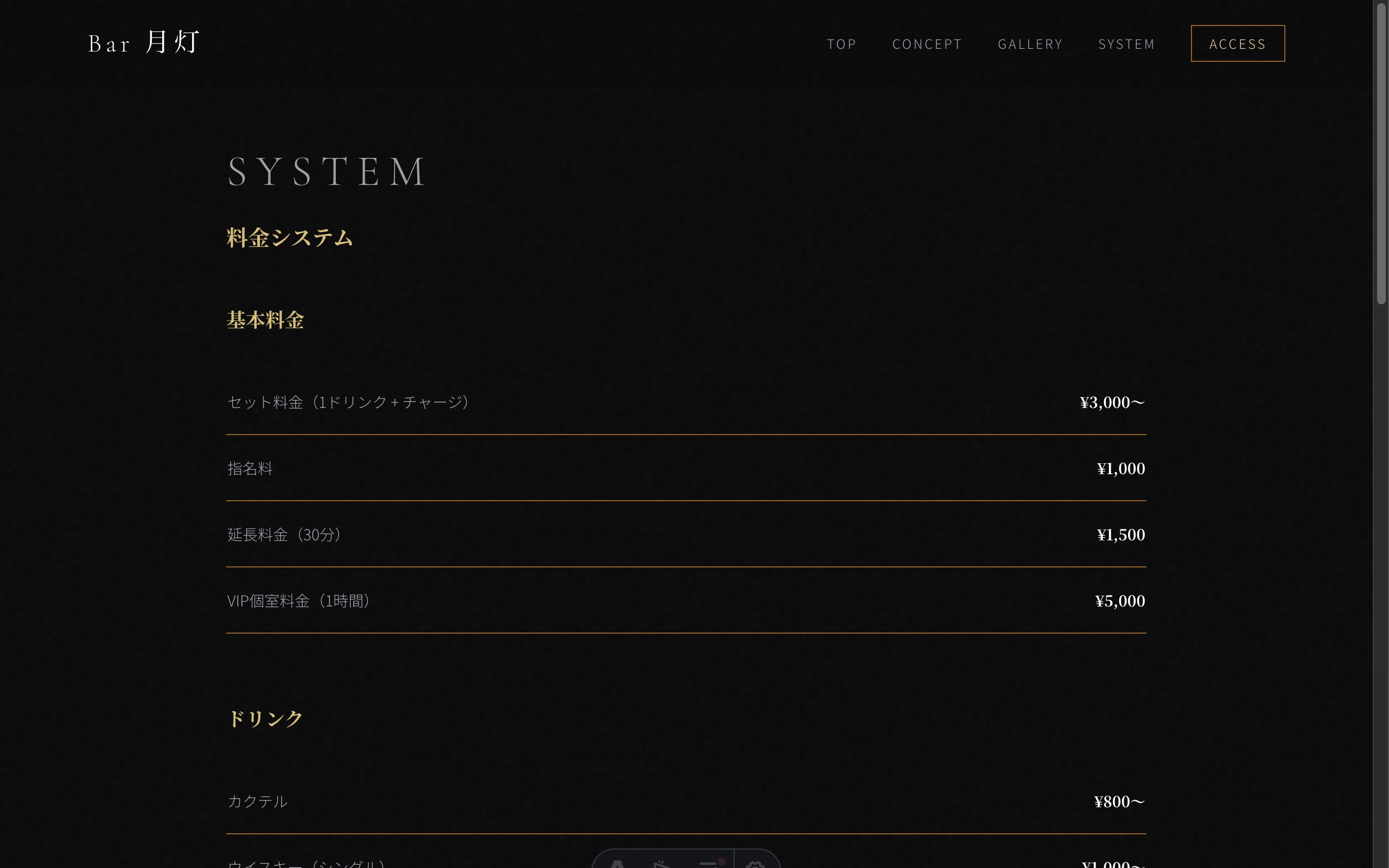Click the 指名料 ¥1,000 price
This screenshot has height=868, width=1389.
click(1120, 468)
